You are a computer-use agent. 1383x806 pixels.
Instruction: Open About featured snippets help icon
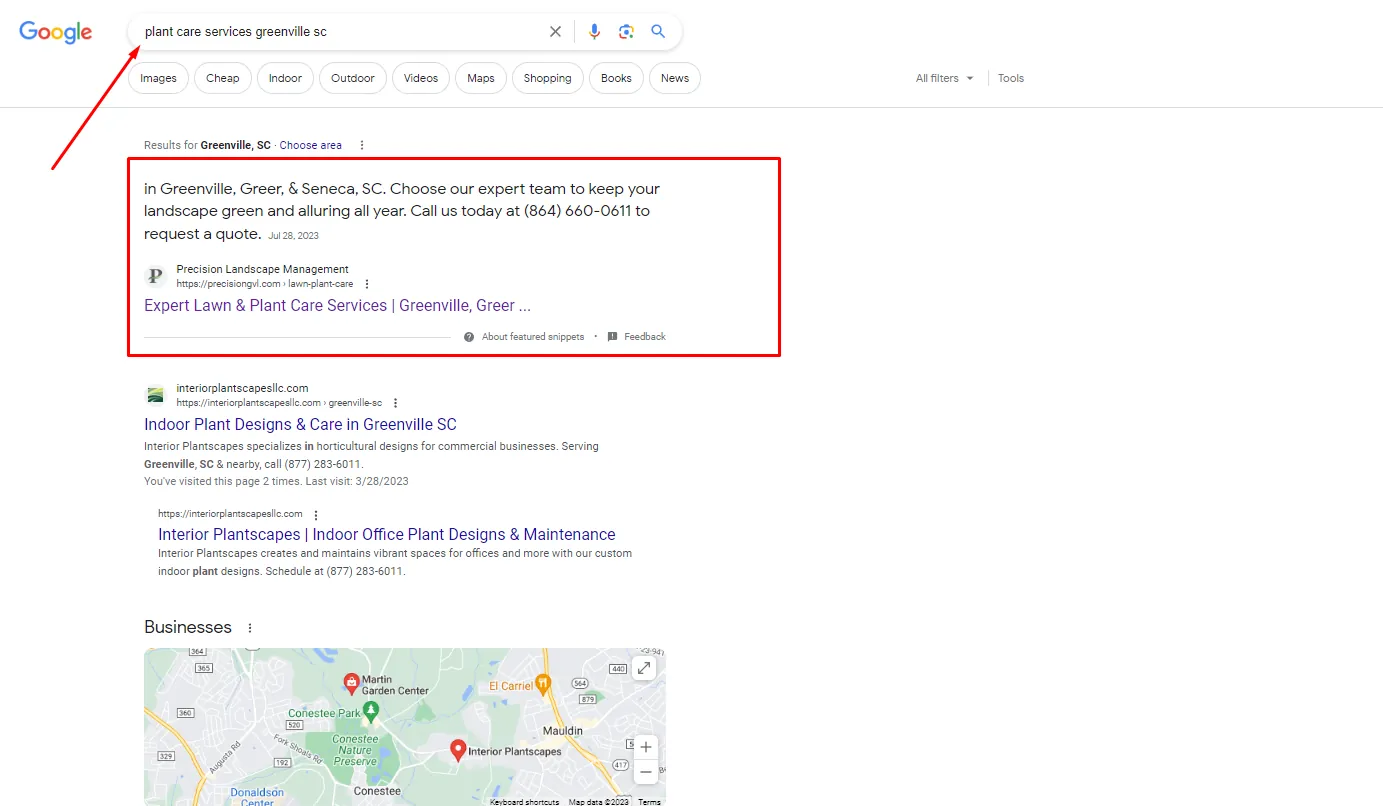click(469, 337)
